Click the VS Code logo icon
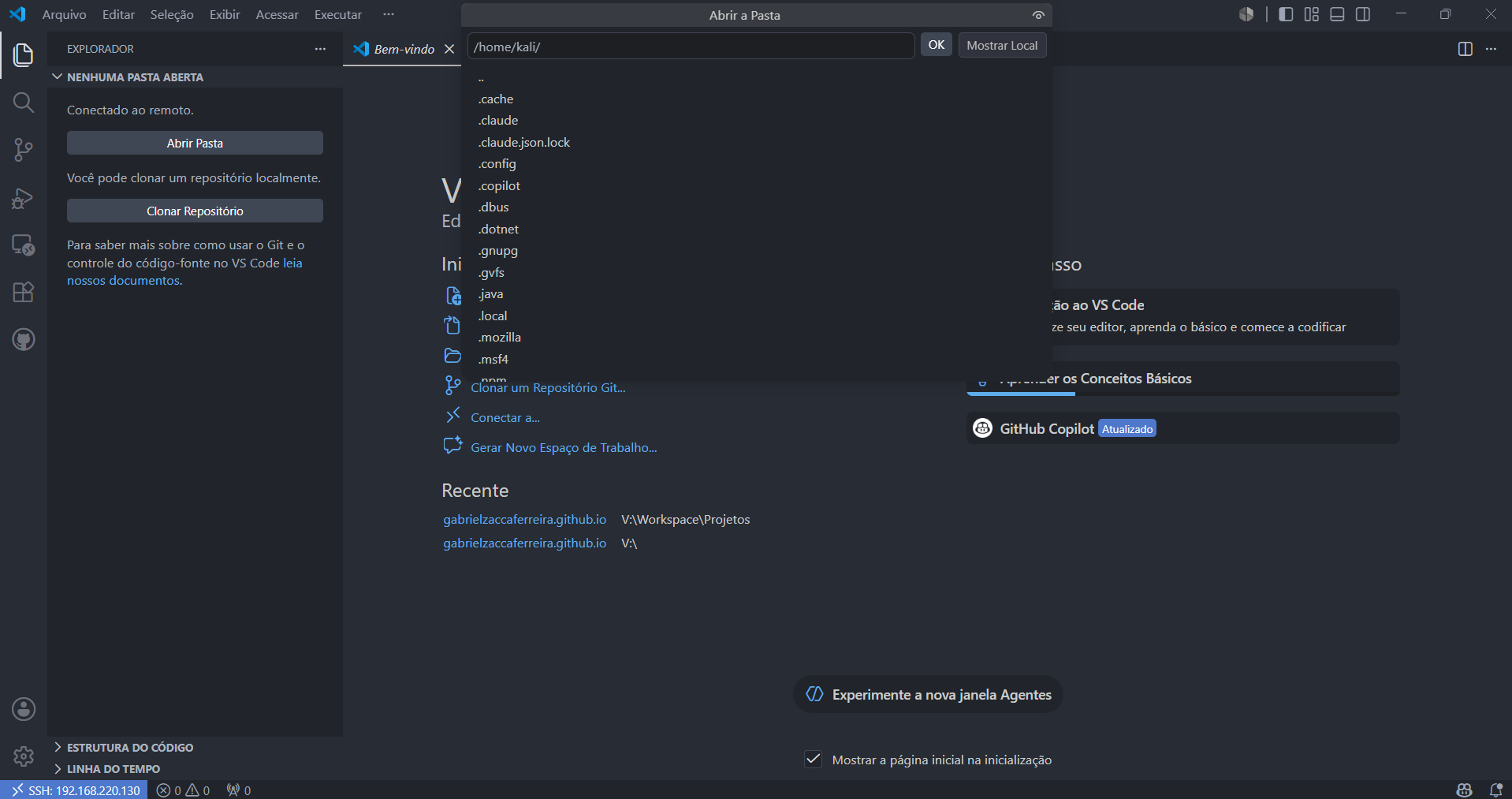The height and width of the screenshot is (799, 1512). (17, 14)
